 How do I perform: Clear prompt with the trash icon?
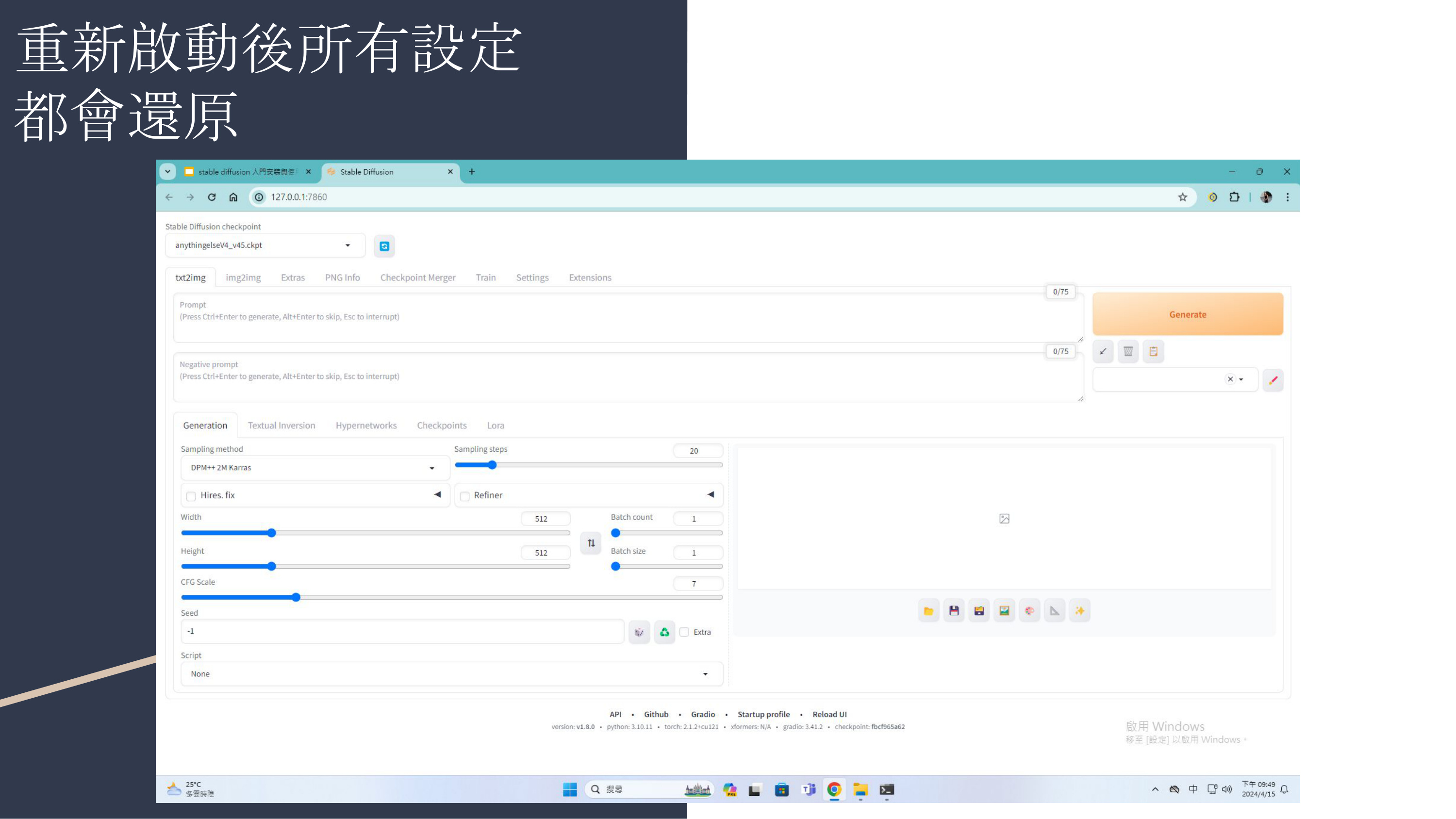[x=1128, y=351]
